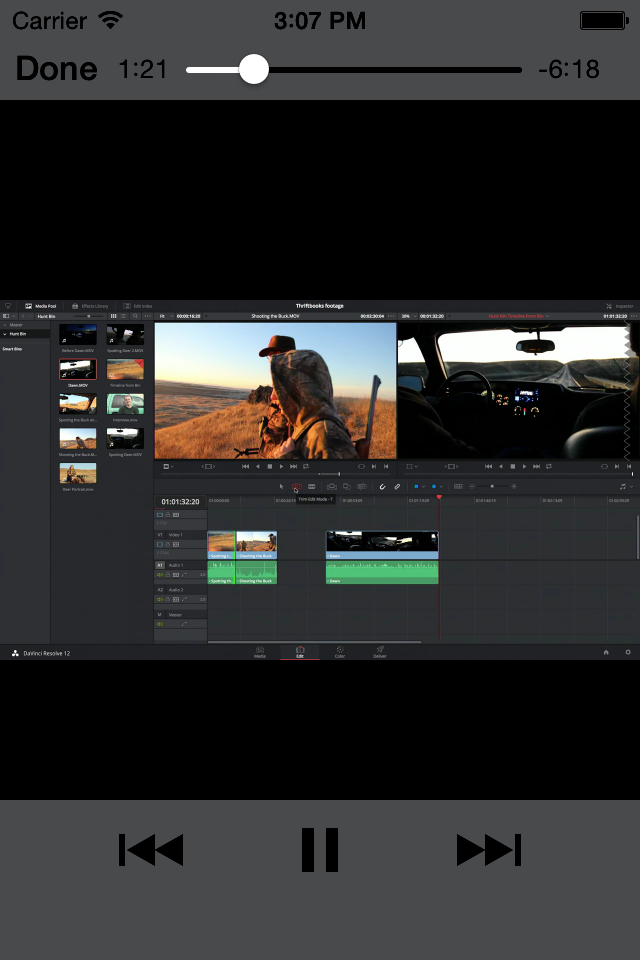Select the Blade Edit Mode tool
The height and width of the screenshot is (960, 640).
point(312,486)
